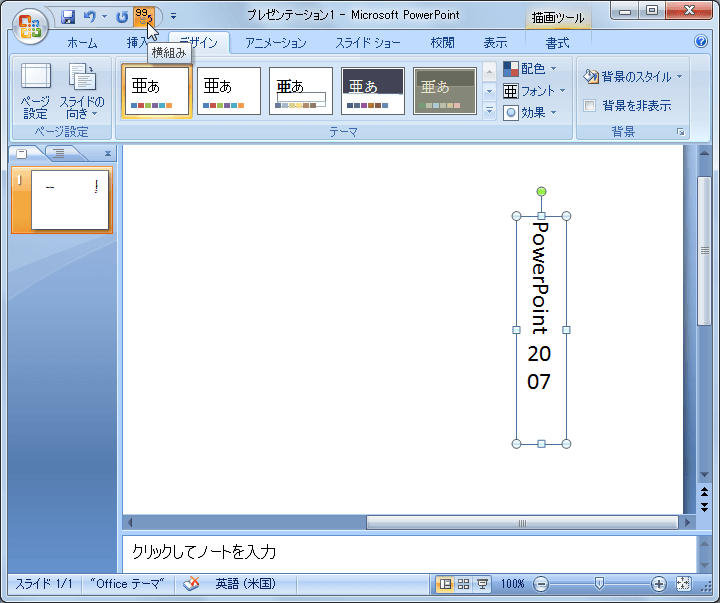Click the spell check status icon
This screenshot has height=603, width=720.
[x=191, y=584]
